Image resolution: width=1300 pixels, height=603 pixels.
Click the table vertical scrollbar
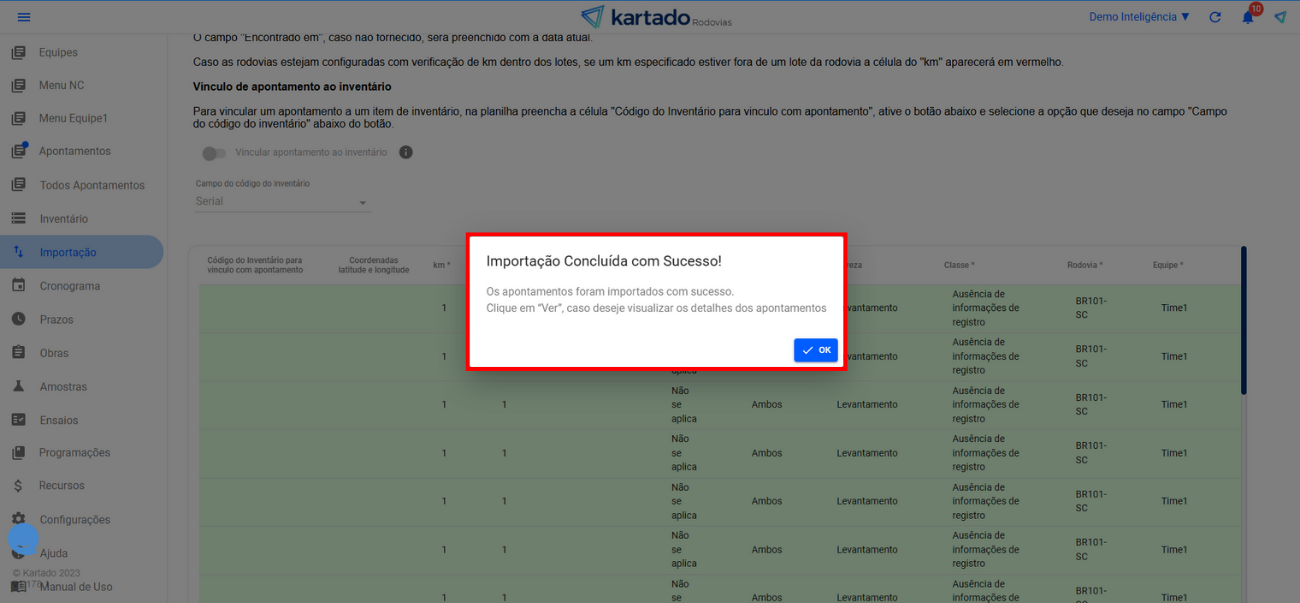tap(1243, 320)
